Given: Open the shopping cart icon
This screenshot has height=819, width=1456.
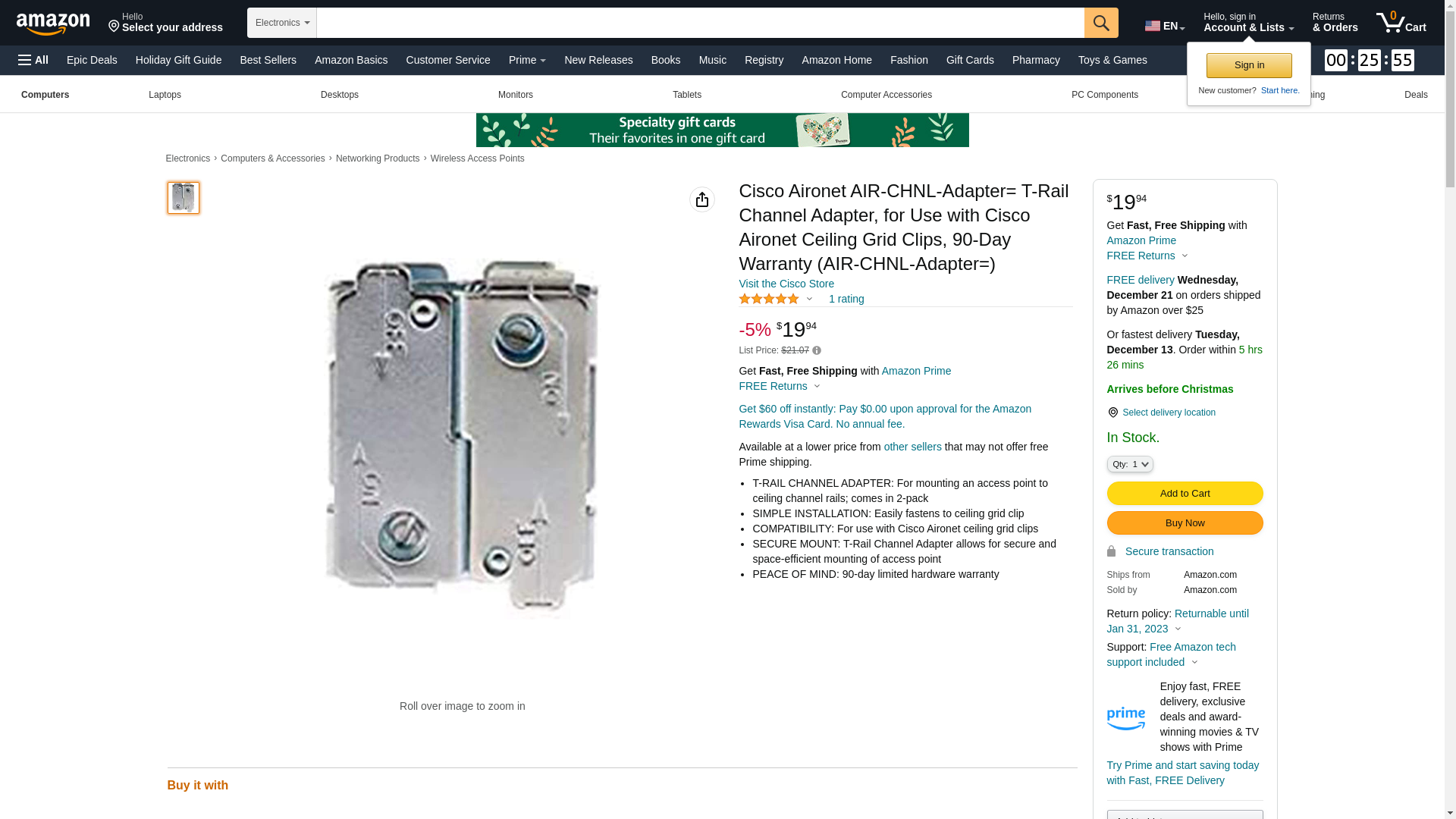Looking at the screenshot, I should pos(1401,23).
